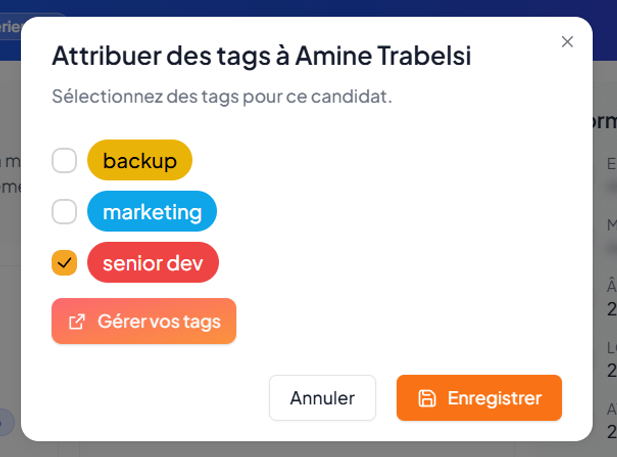This screenshot has width=617, height=457.
Task: Uncheck the senior dev checkbox
Action: pyautogui.click(x=64, y=263)
